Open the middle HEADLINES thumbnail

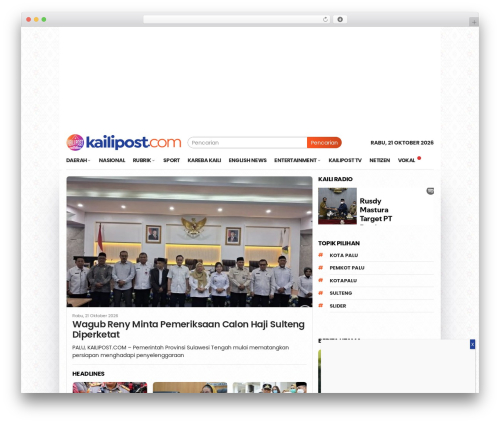[x=190, y=387]
